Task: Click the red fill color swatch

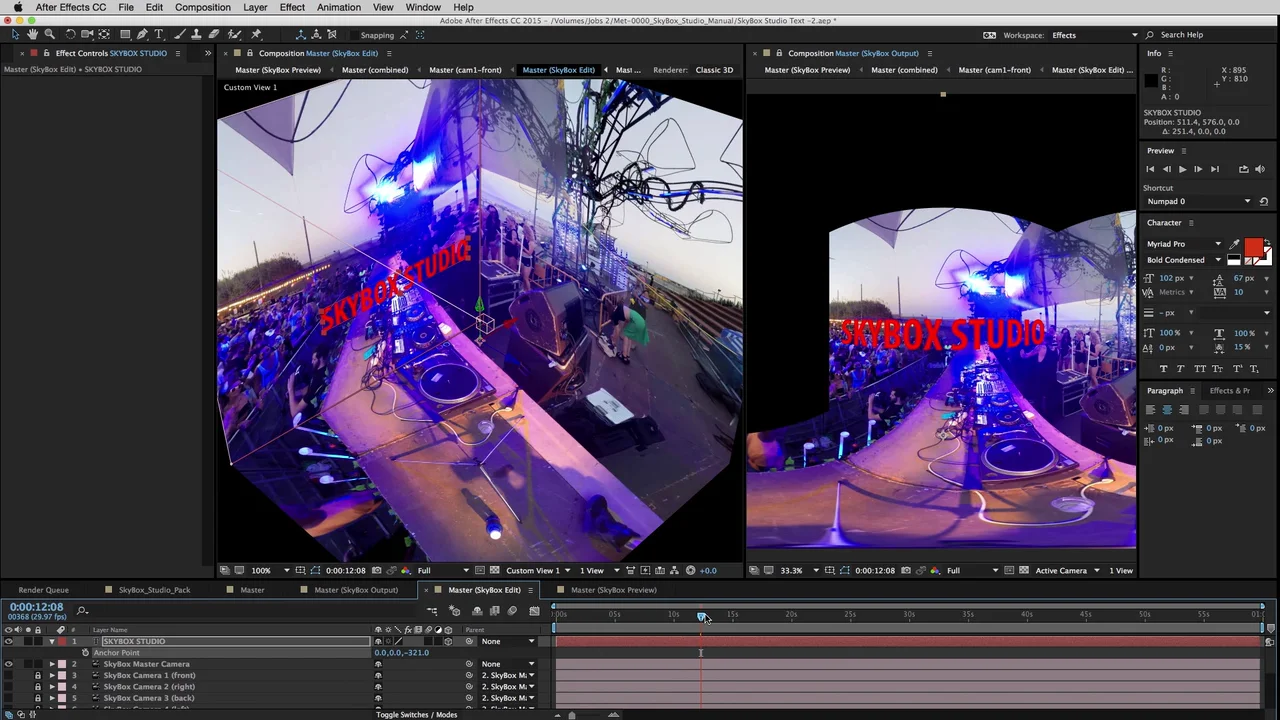Action: [1252, 246]
